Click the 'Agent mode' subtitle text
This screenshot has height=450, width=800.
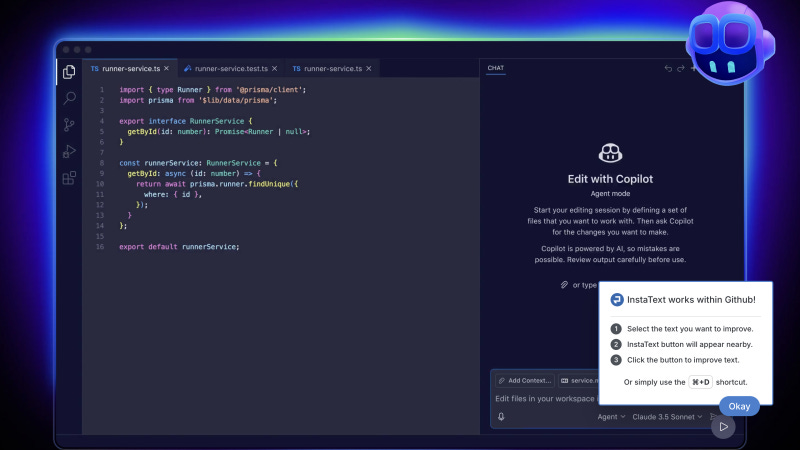coord(610,193)
